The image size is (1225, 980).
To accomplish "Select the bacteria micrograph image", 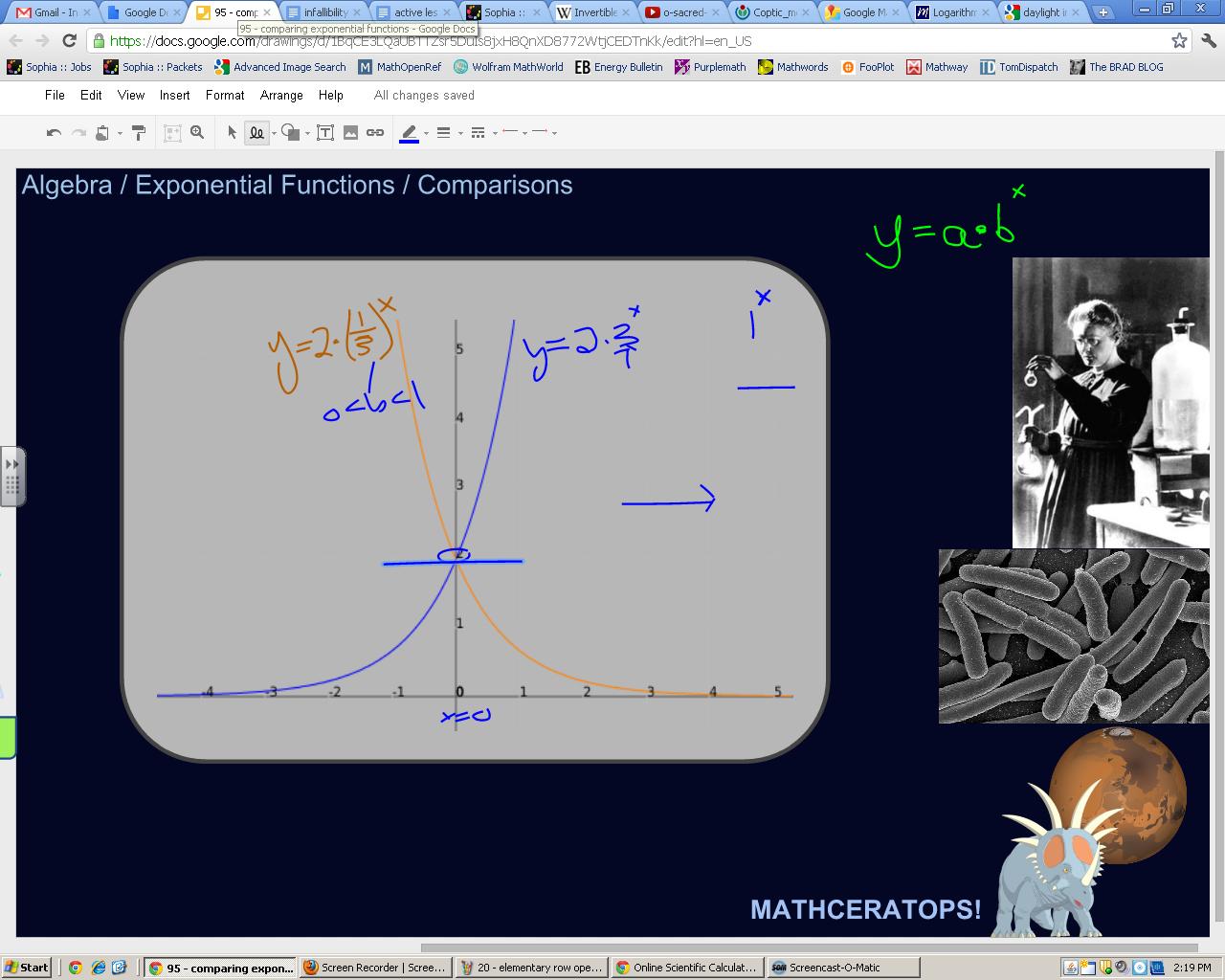I will (1074, 636).
